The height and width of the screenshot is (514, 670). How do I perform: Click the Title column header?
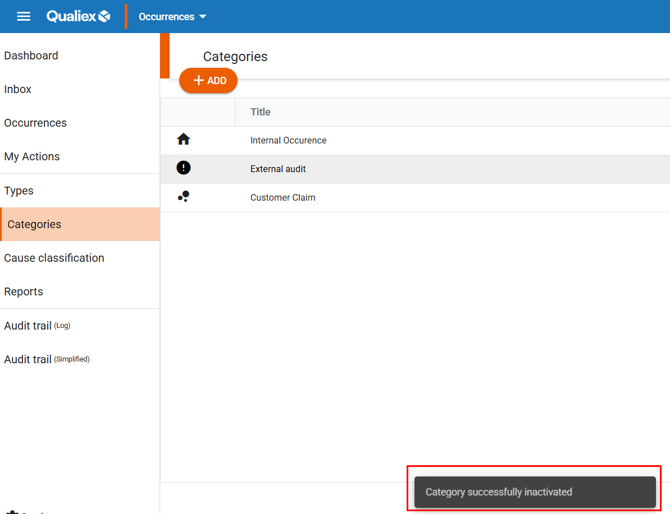[x=260, y=112]
